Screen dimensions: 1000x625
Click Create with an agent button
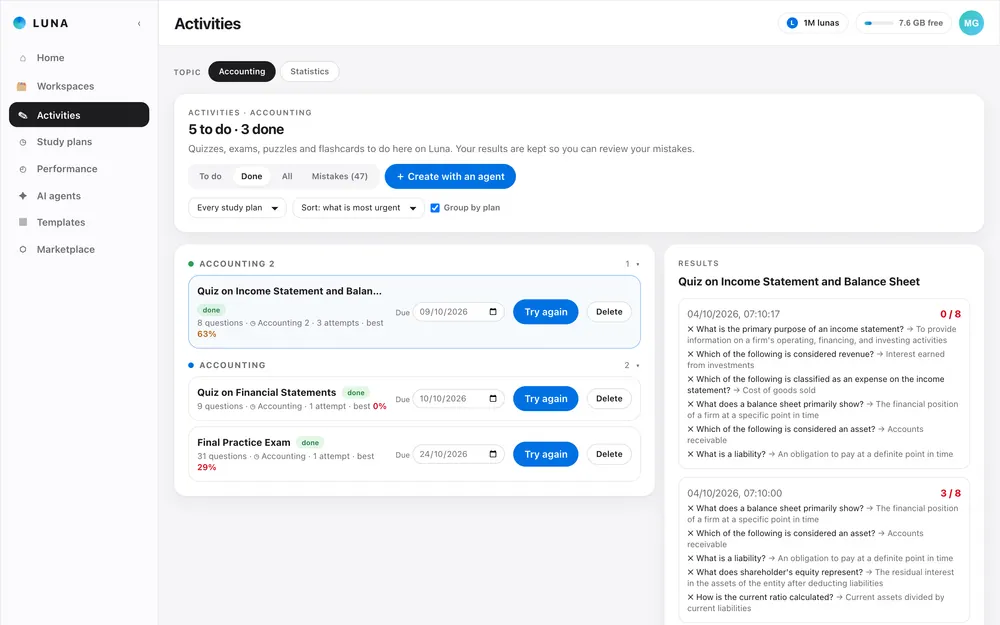coord(450,177)
